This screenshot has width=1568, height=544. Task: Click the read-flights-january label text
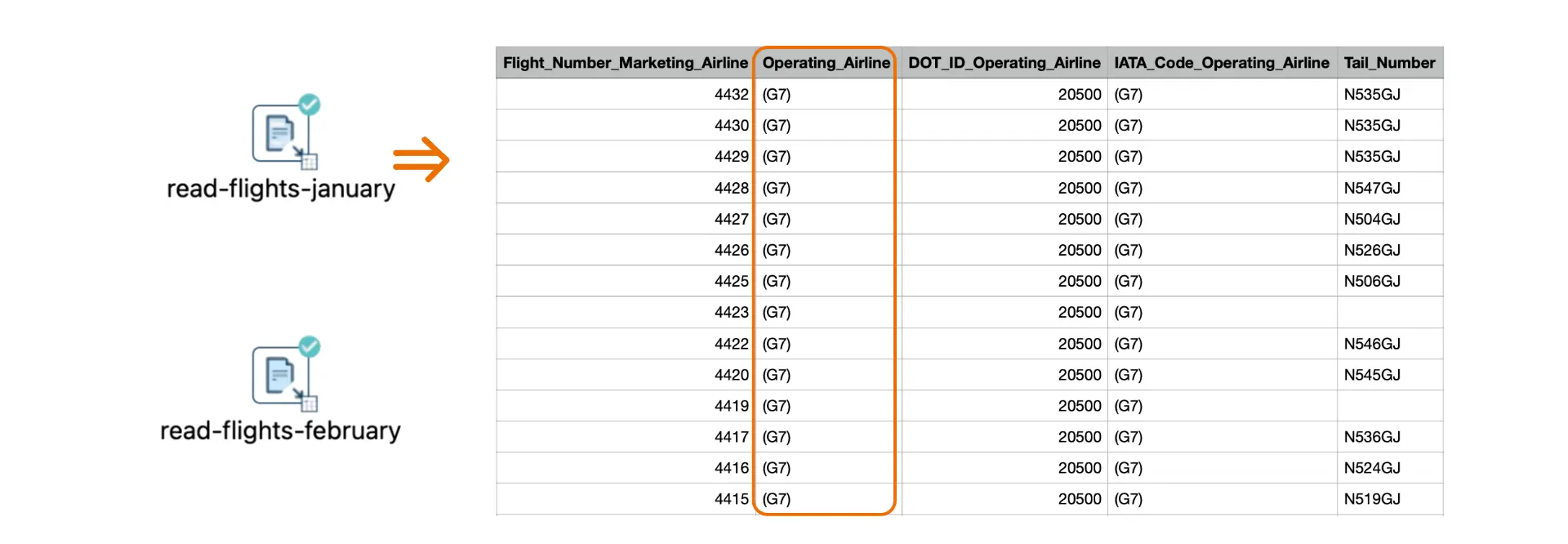280,189
